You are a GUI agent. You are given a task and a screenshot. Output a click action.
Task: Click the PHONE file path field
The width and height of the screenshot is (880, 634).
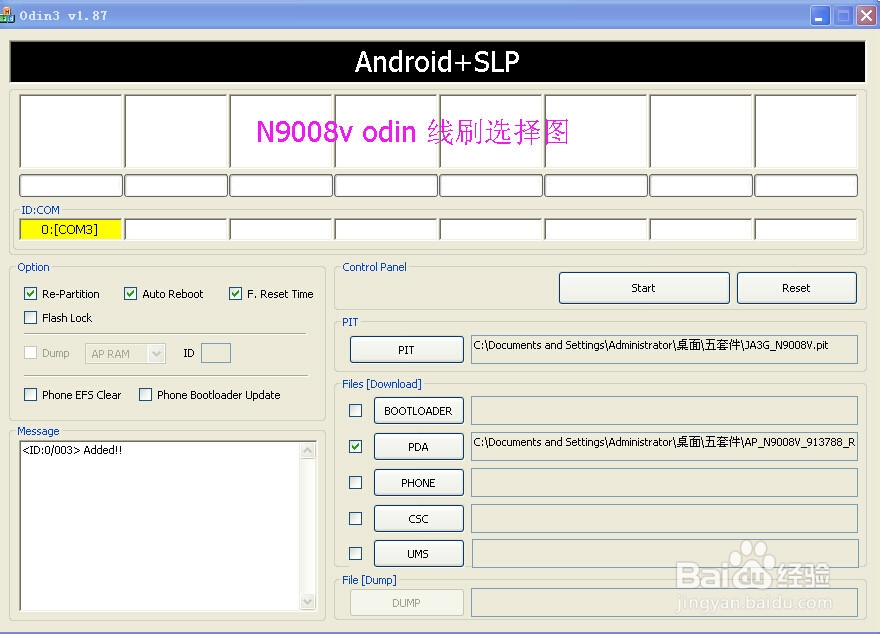[x=664, y=483]
